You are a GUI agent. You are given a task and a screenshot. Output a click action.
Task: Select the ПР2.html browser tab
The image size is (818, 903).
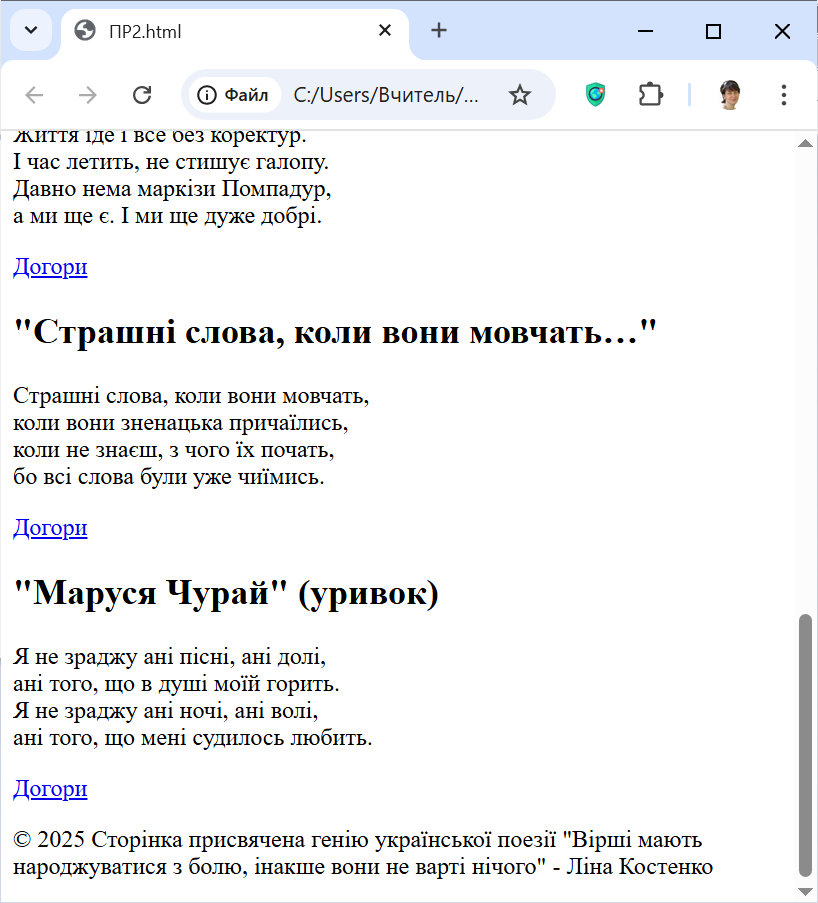click(x=220, y=32)
